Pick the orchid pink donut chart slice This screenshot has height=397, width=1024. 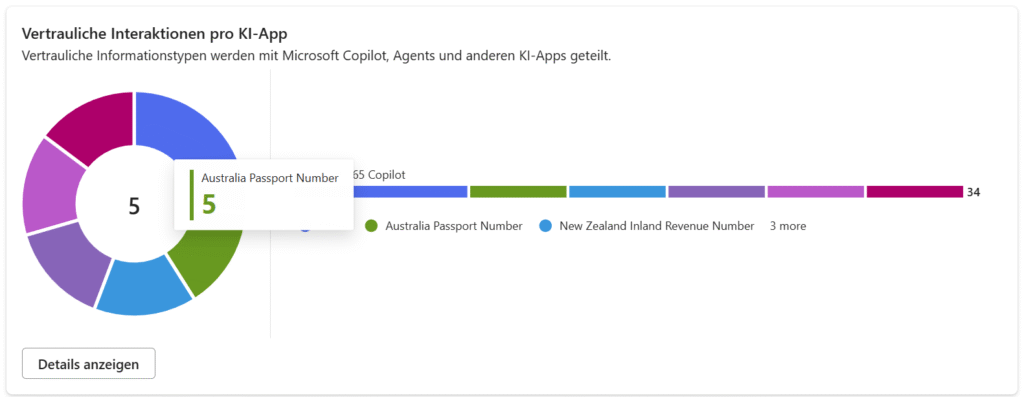[50, 186]
